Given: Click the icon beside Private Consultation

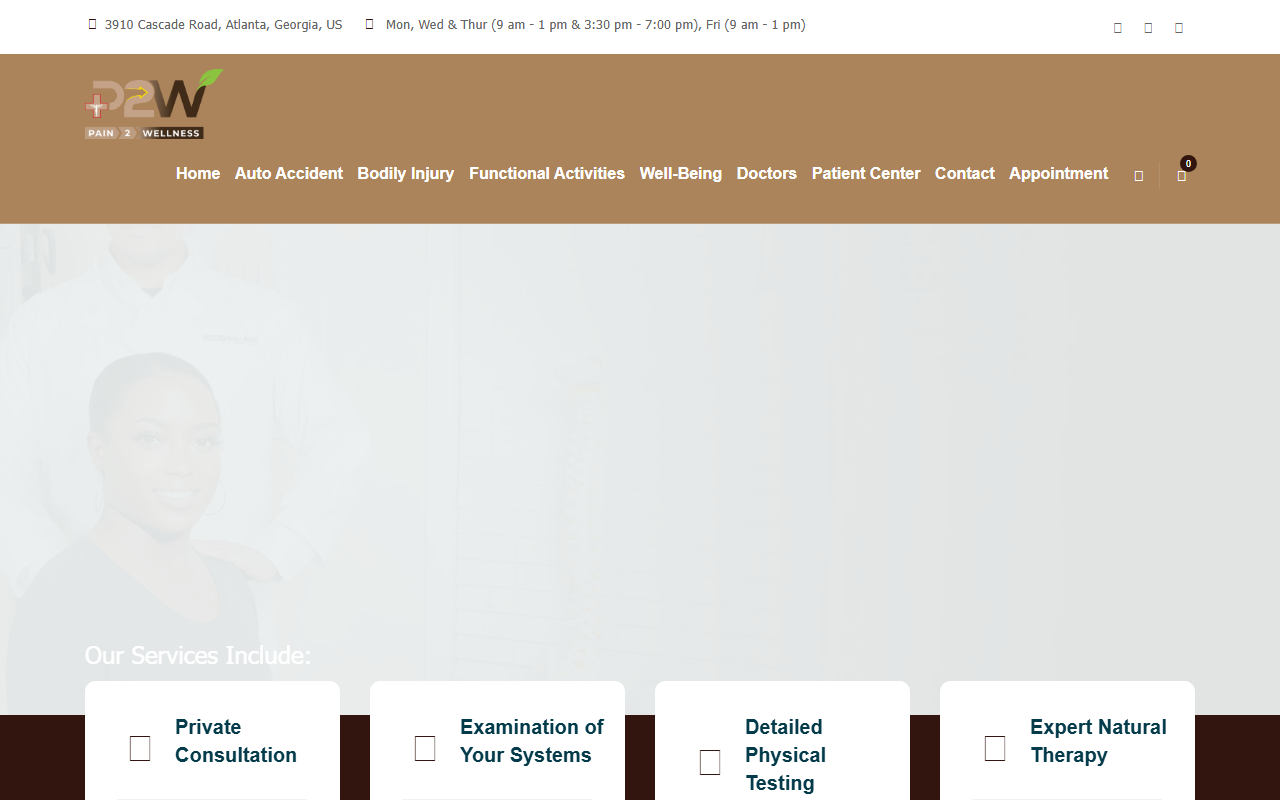Looking at the screenshot, I should (x=140, y=748).
